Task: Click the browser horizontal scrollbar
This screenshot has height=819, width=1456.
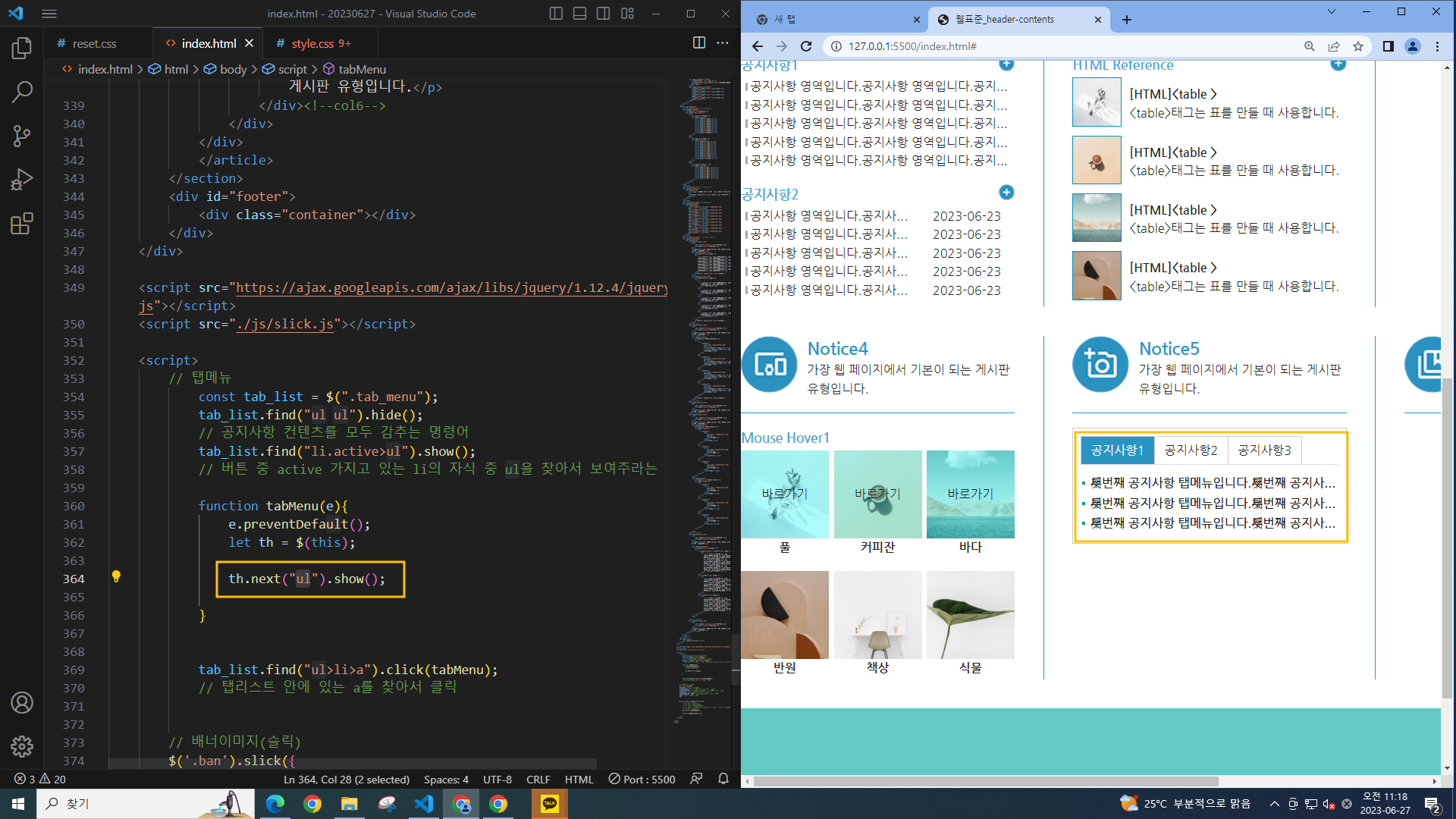Action: (986, 781)
